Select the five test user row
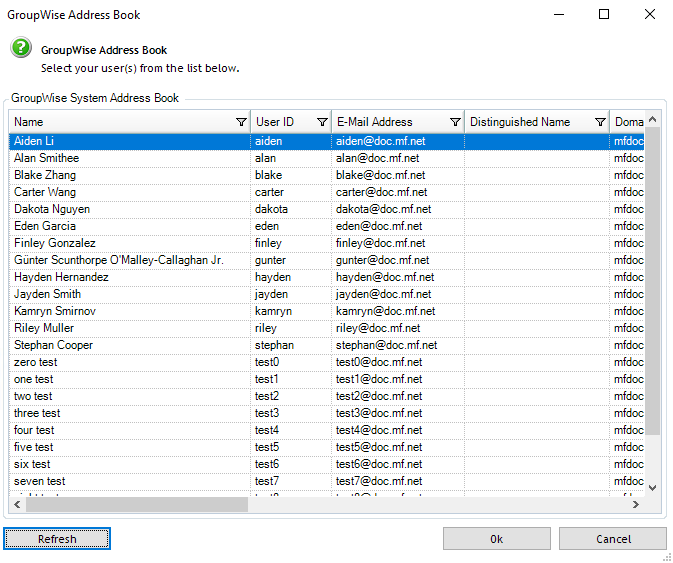This screenshot has height=563, width=673. (x=130, y=447)
